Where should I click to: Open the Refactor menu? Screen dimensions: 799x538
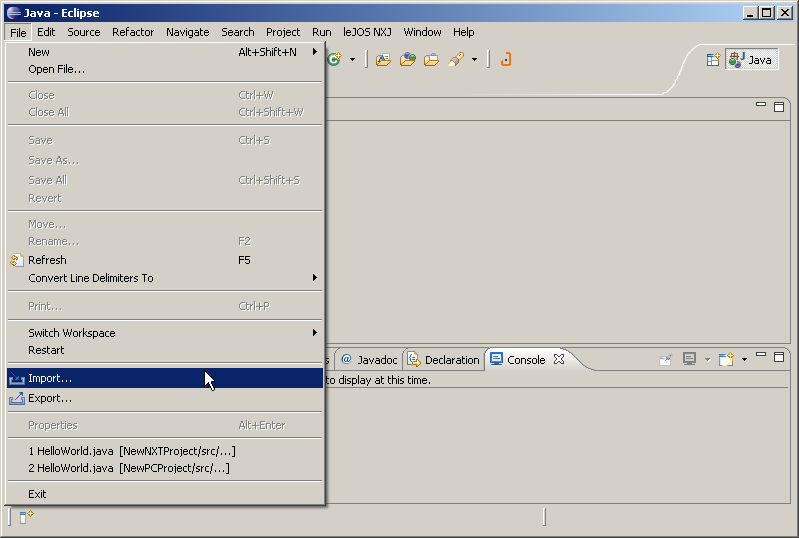tap(133, 32)
